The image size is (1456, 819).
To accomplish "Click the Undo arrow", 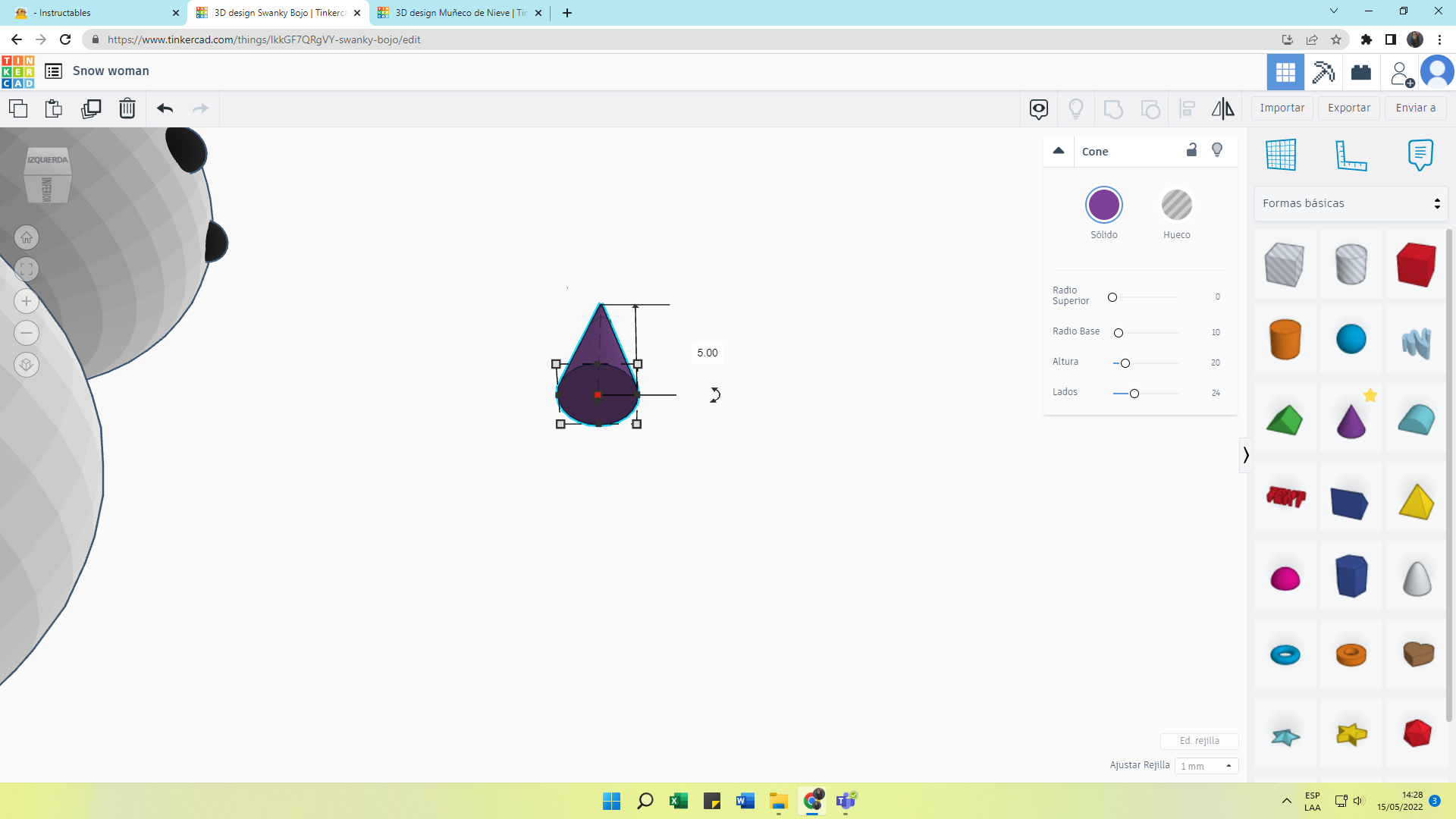I will pyautogui.click(x=165, y=108).
